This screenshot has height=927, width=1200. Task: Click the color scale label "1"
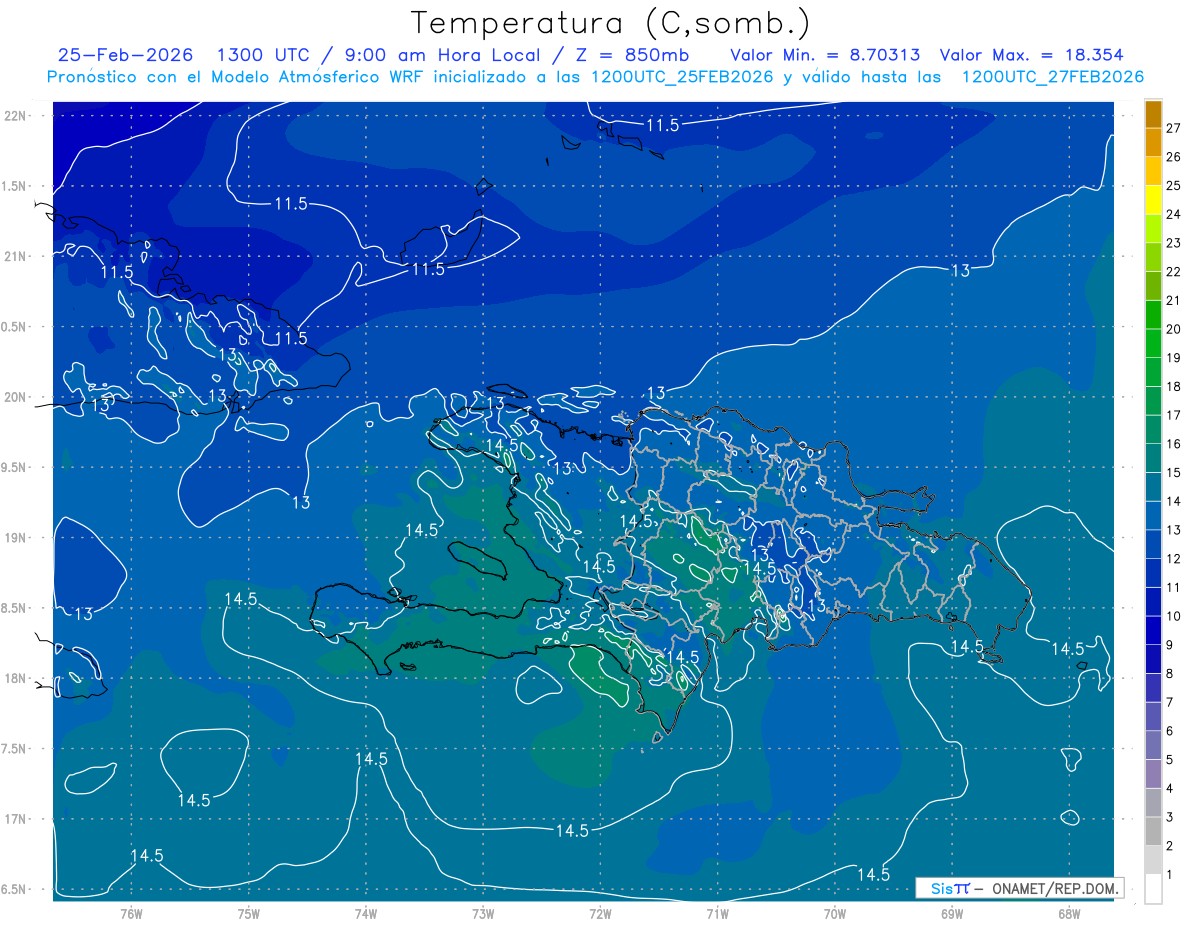[x=1169, y=875]
